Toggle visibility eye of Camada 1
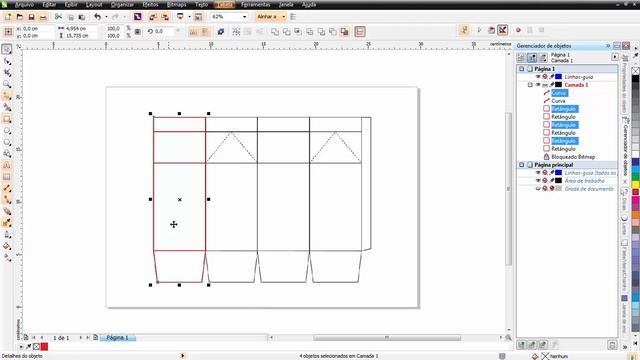The image size is (640, 360). [538, 85]
